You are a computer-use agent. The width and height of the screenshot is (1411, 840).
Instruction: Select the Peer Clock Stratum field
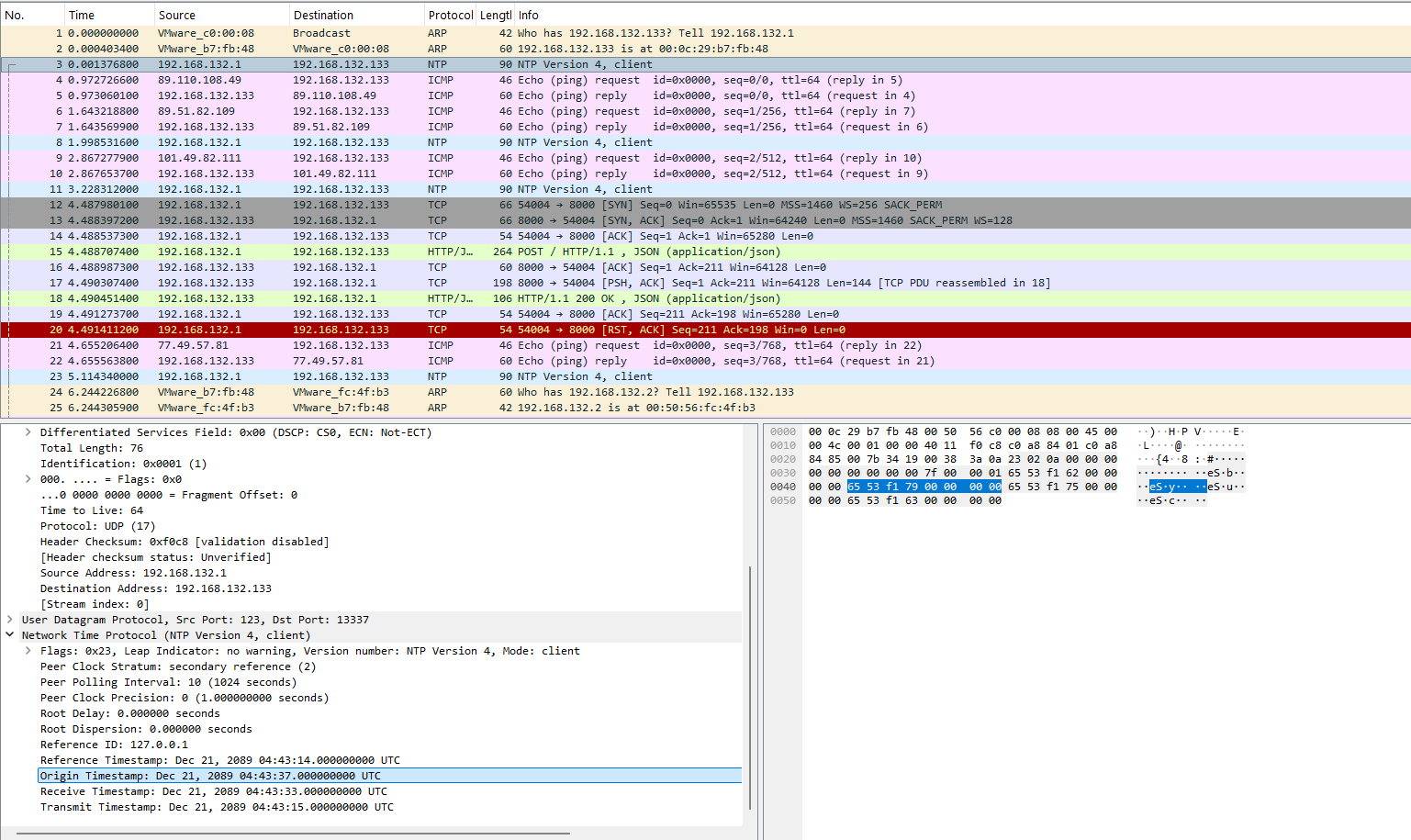[x=178, y=666]
